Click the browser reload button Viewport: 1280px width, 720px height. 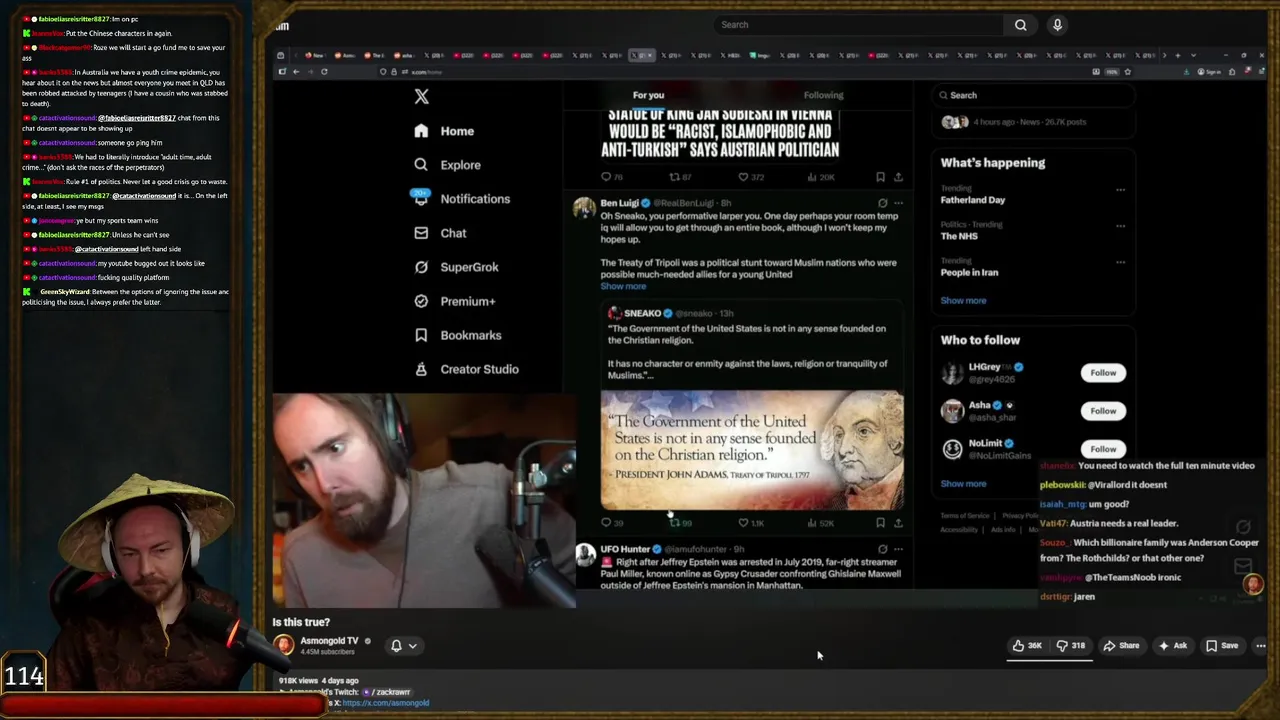coord(324,72)
